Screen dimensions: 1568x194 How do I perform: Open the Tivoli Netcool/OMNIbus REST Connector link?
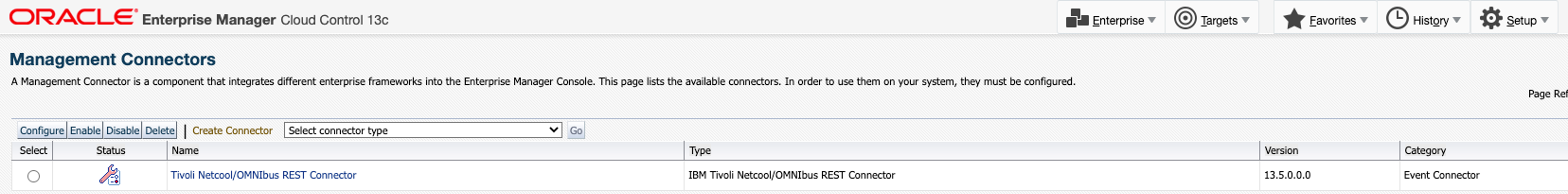pos(263,175)
